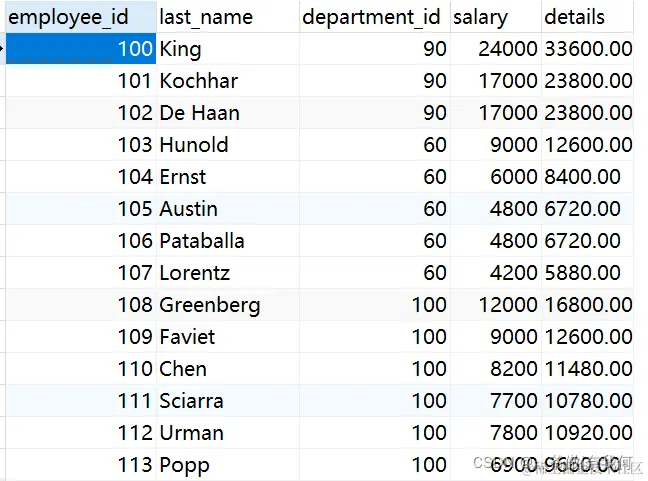The image size is (648, 481).
Task: Click the 12000 salary cell
Action: click(496, 305)
